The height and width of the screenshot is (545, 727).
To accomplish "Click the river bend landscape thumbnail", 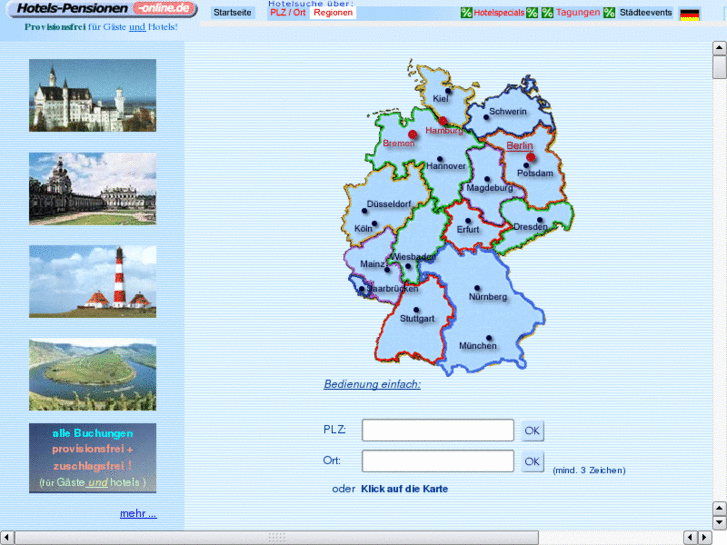I will [93, 375].
